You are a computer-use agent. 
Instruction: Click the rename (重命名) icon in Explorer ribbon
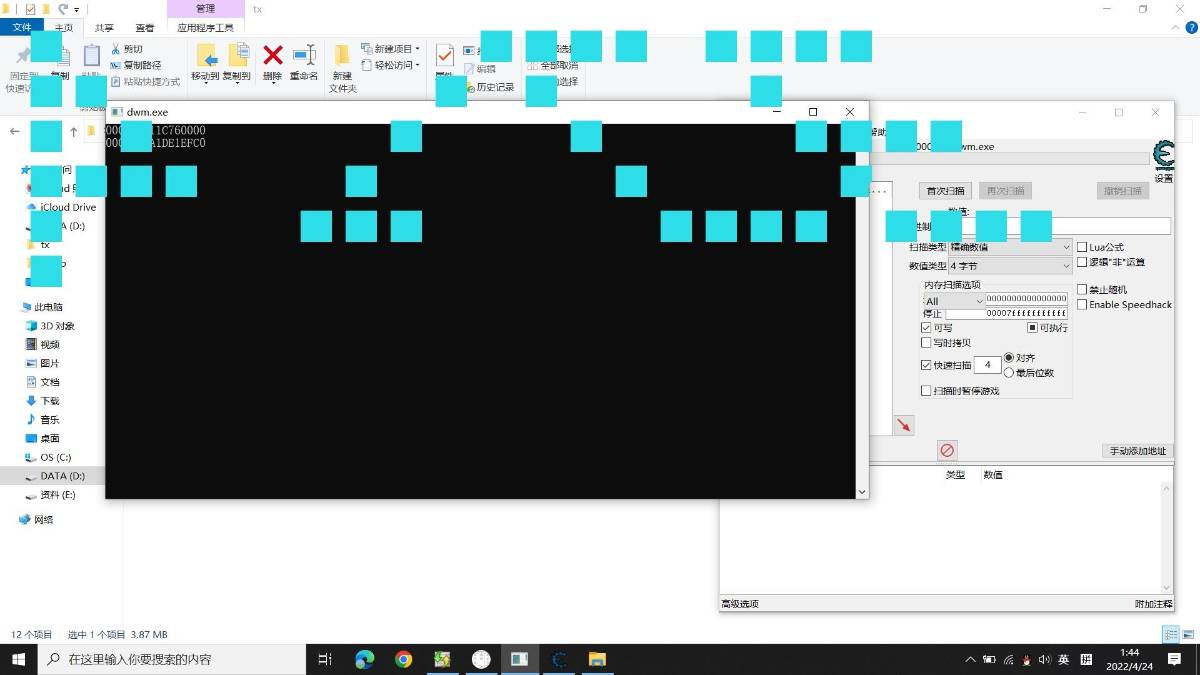pos(304,55)
